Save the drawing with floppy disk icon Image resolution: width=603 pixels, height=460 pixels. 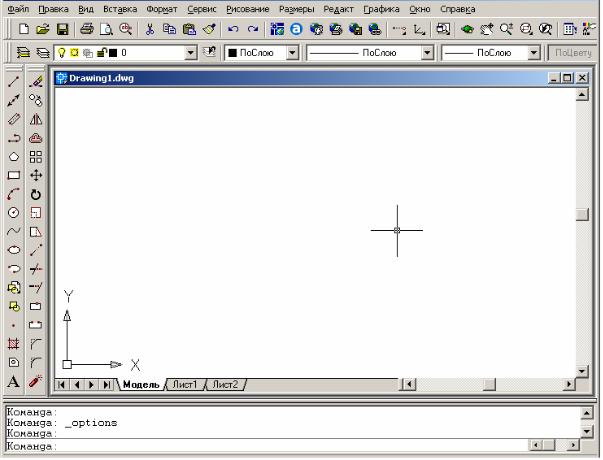click(62, 29)
